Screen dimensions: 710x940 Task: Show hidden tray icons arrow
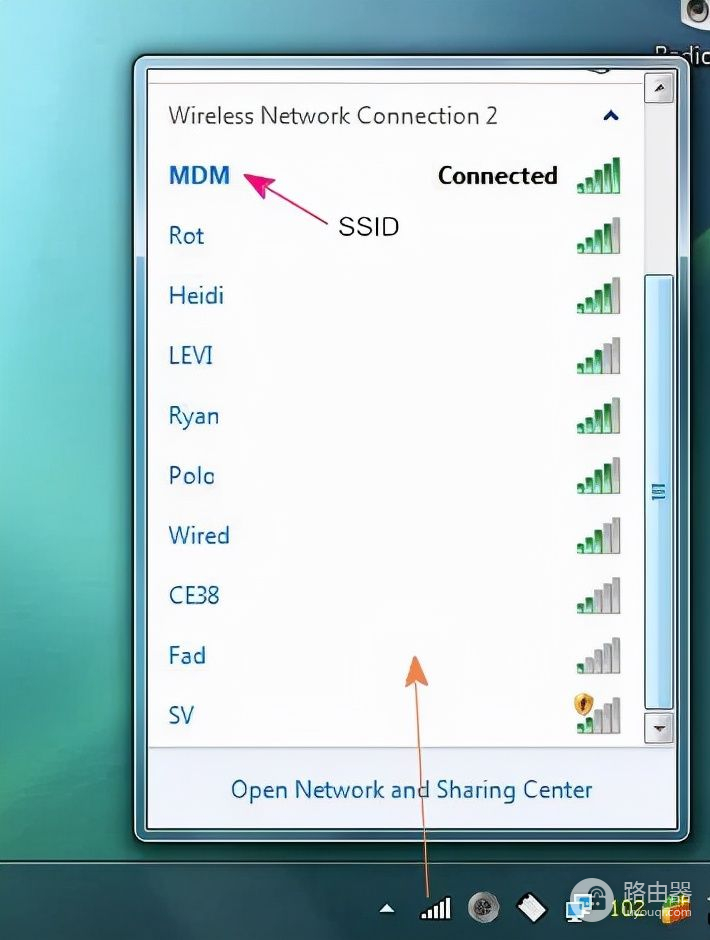tap(387, 909)
